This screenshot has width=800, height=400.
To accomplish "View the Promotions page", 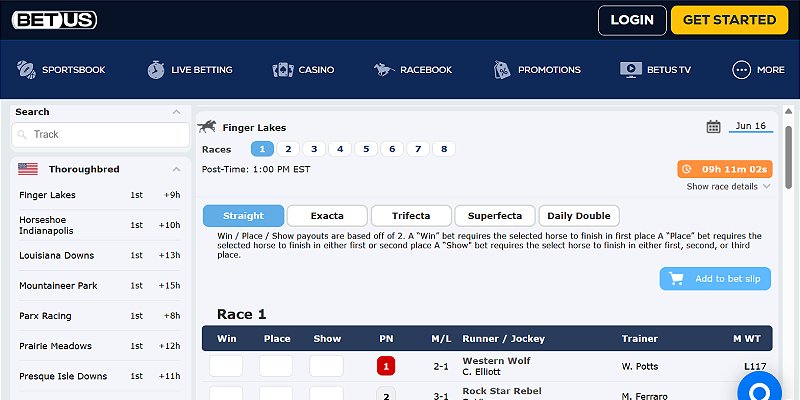I will (x=537, y=70).
